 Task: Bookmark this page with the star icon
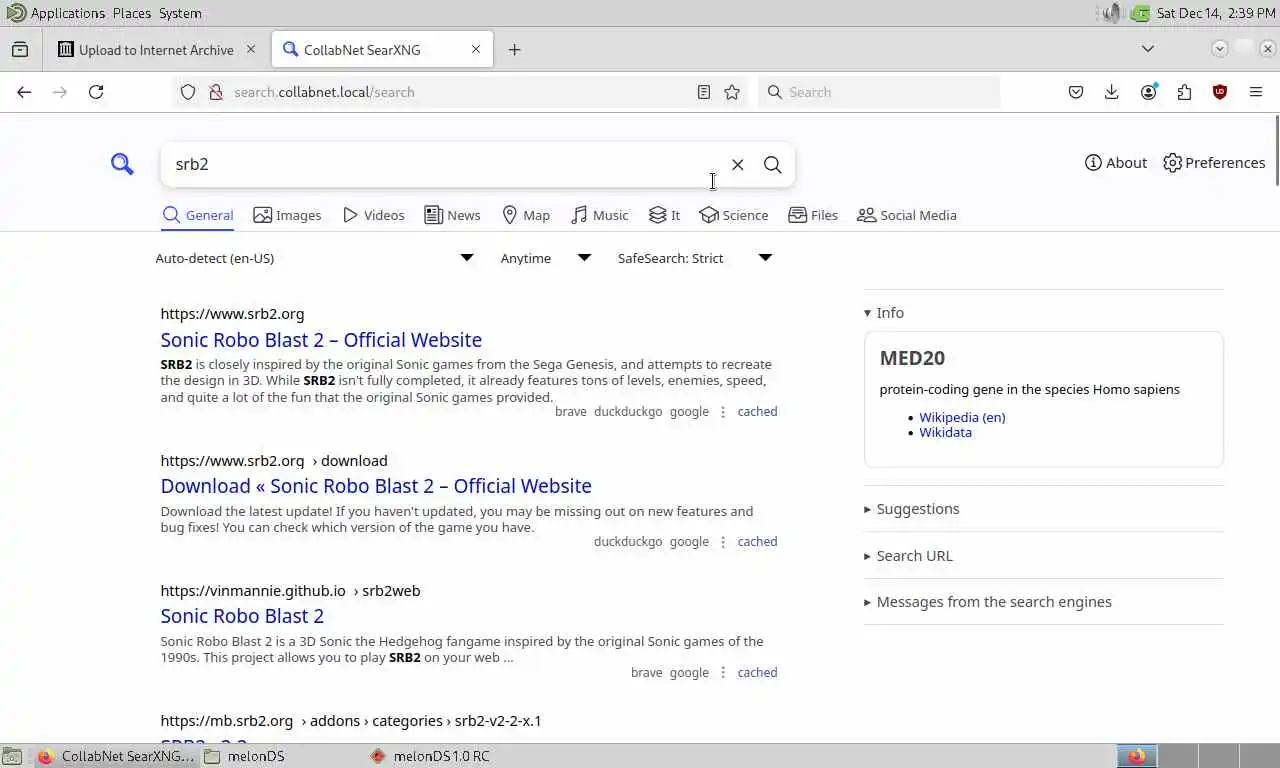[732, 92]
